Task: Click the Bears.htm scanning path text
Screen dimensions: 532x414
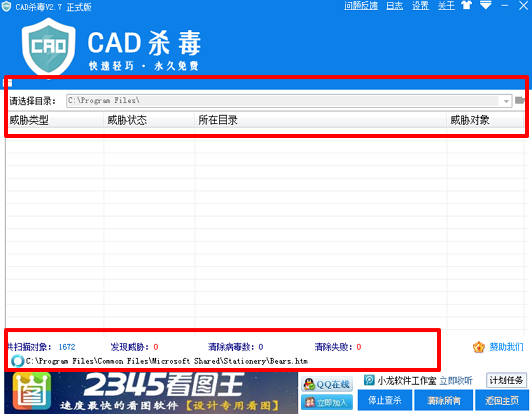Action: click(167, 361)
